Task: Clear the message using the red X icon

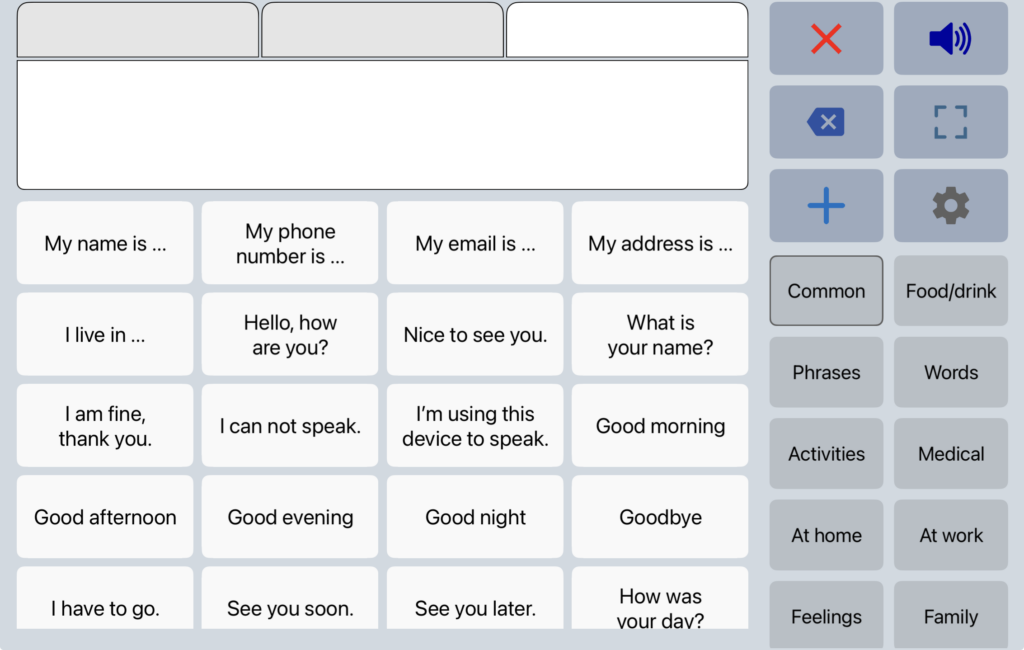Action: 826,38
